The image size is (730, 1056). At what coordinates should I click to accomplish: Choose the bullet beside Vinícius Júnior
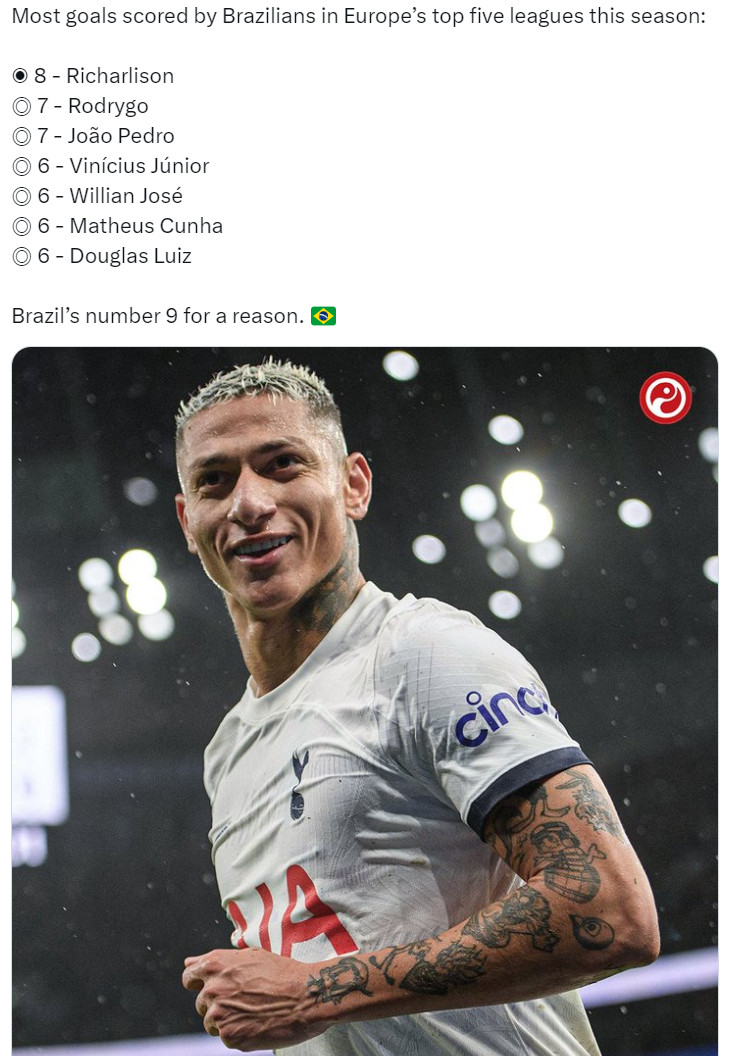[x=22, y=166]
